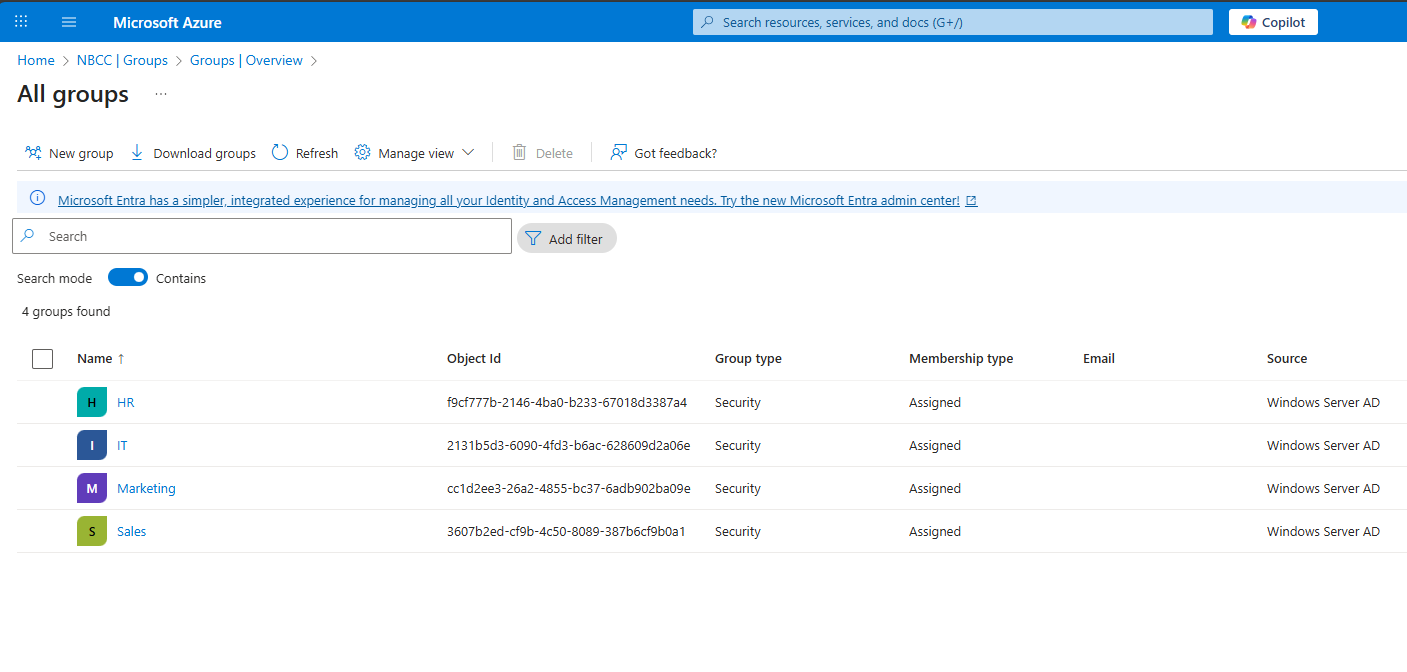Check the select all groups checkbox

(x=42, y=359)
